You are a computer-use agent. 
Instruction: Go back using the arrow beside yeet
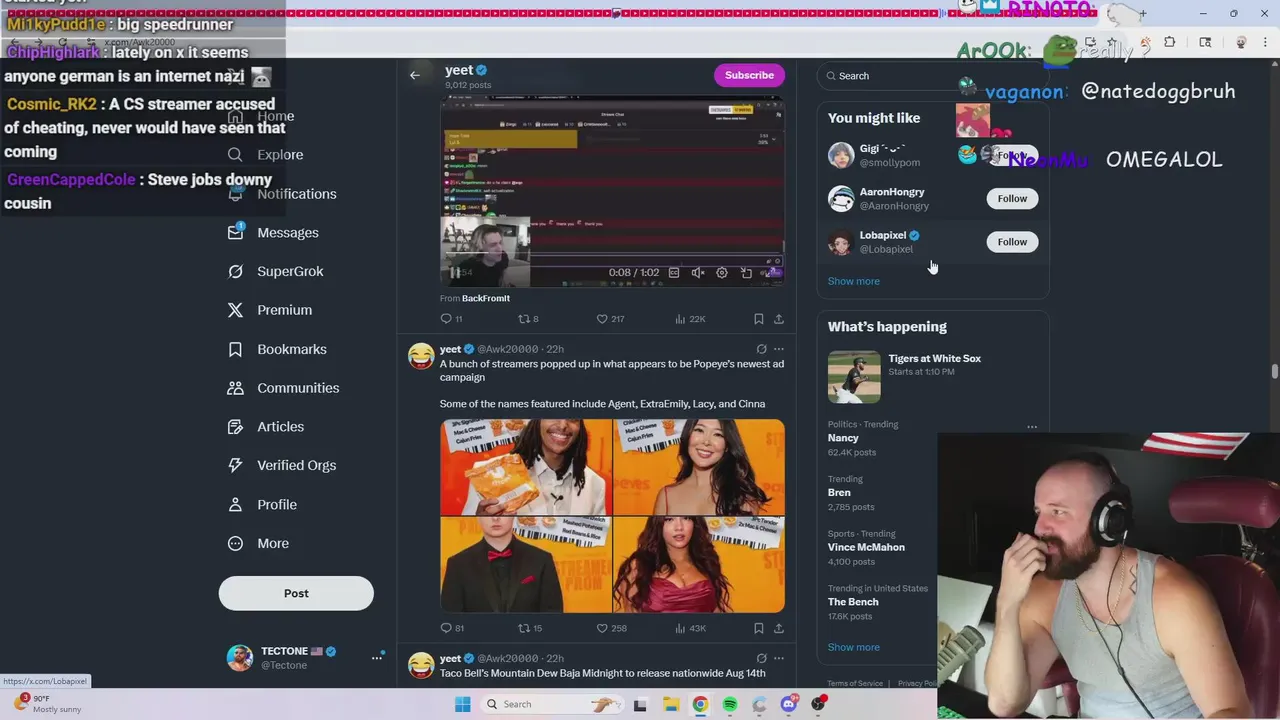[415, 75]
